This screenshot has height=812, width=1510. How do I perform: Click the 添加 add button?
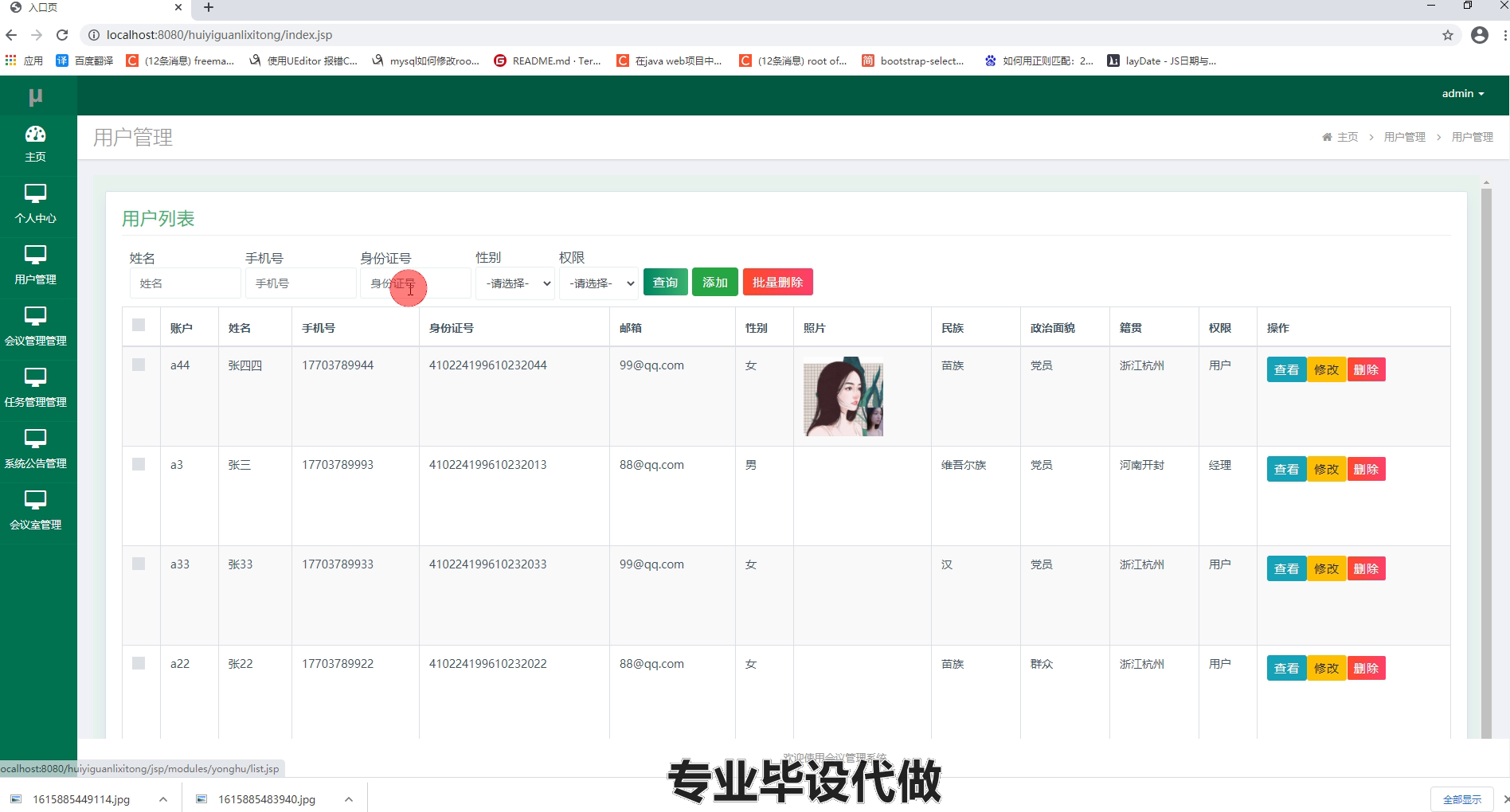[x=715, y=283]
